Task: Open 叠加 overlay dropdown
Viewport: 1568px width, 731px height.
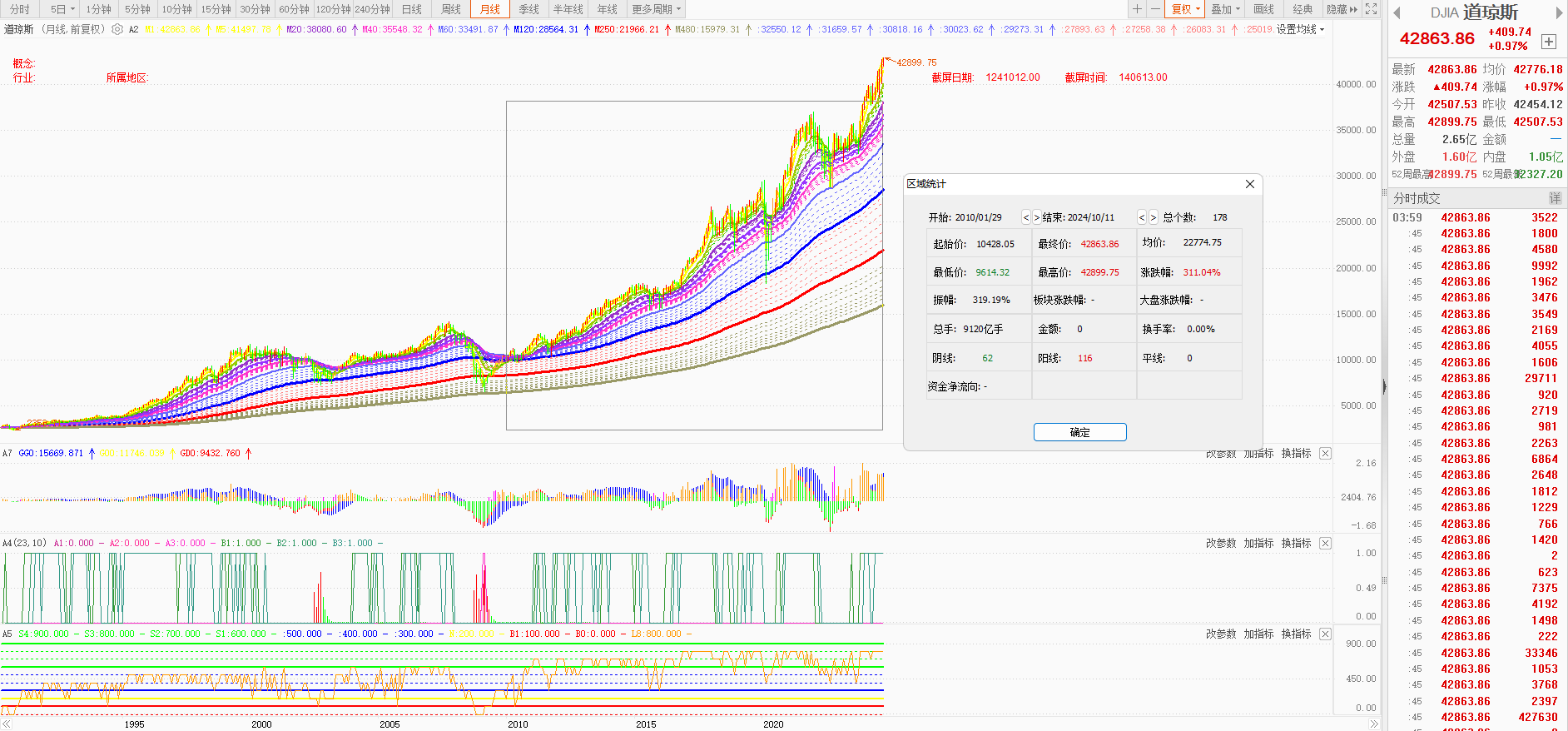Action: coord(1225,9)
